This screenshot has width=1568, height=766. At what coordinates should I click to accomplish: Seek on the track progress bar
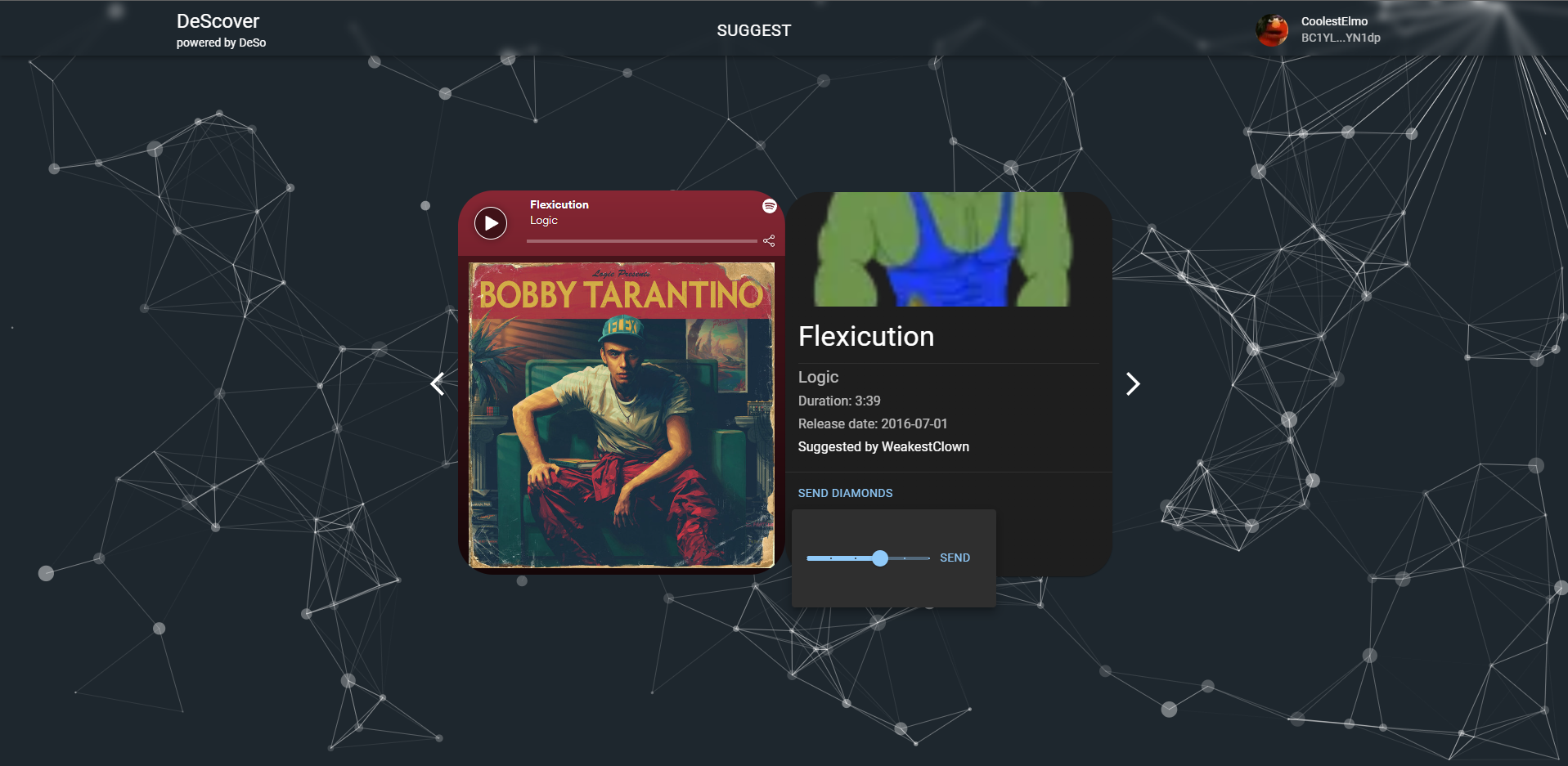[642, 241]
